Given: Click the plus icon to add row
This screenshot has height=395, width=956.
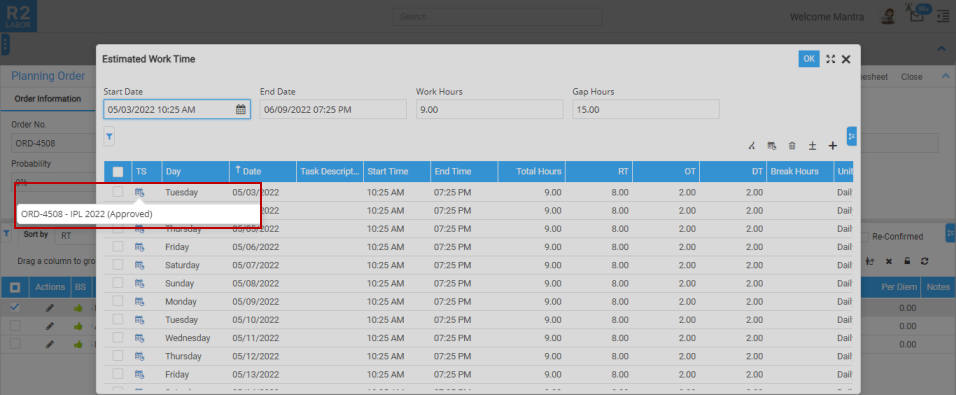Looking at the screenshot, I should [x=832, y=146].
